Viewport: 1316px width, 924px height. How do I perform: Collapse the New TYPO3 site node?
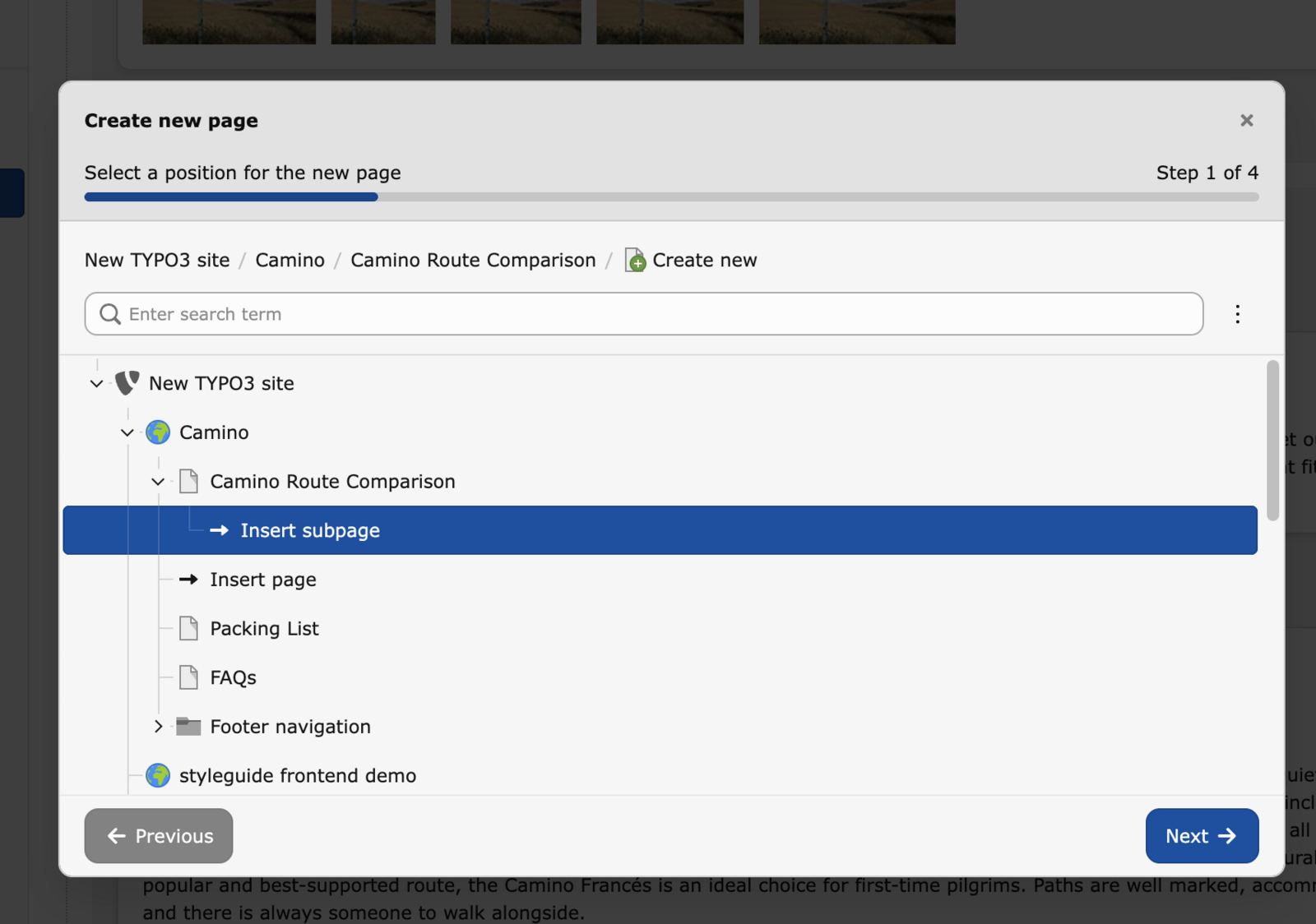tap(96, 384)
